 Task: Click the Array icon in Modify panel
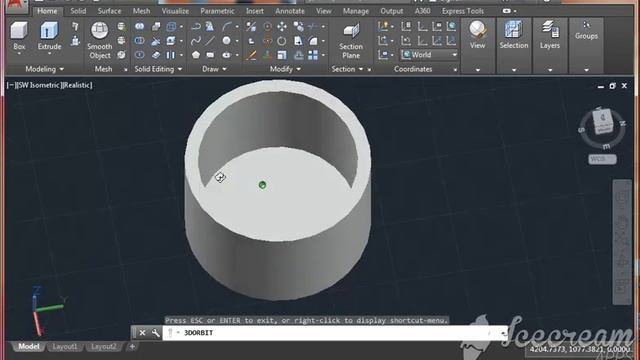point(313,55)
